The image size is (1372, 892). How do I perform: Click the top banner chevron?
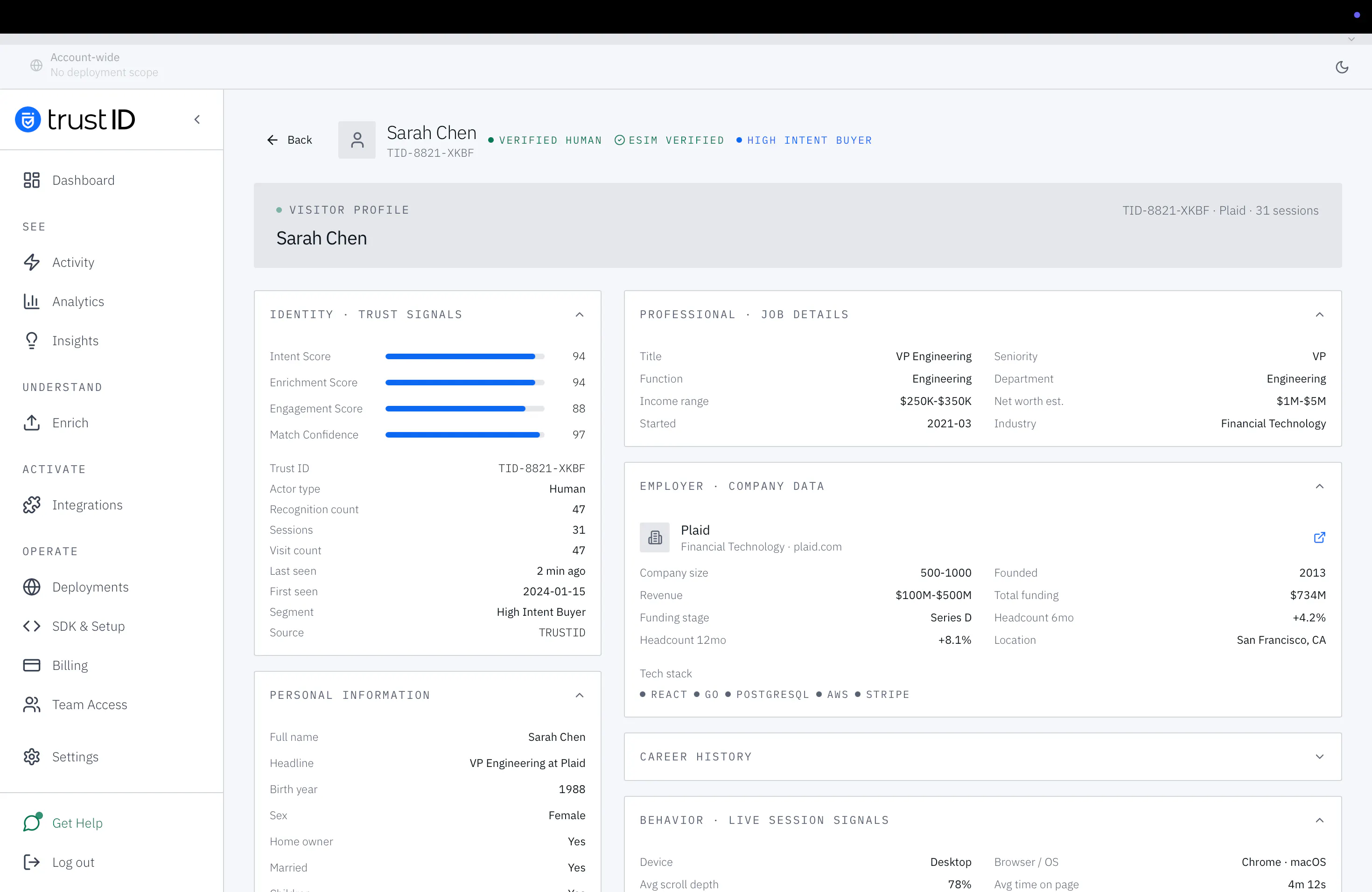(1351, 39)
